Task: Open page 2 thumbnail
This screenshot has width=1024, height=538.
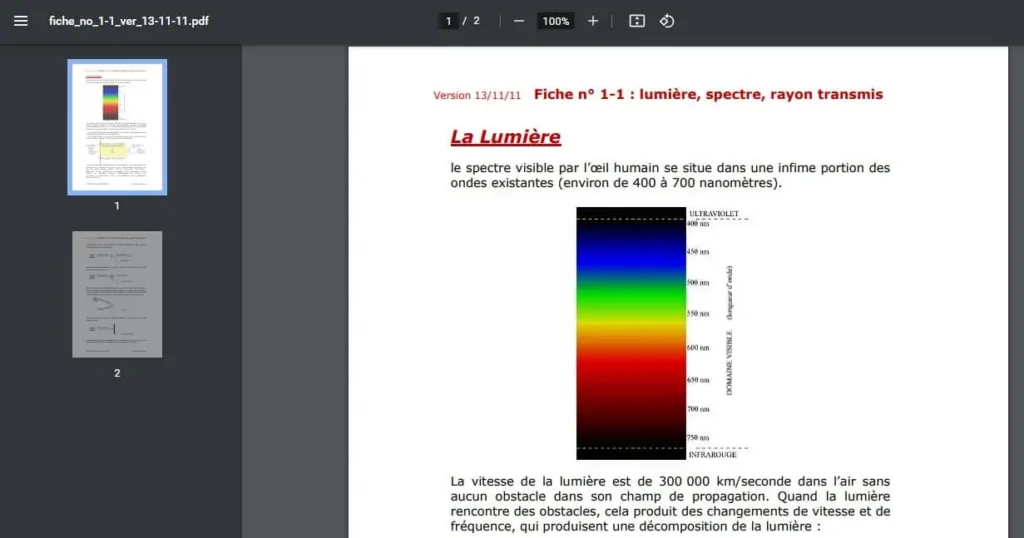Action: 117,294
